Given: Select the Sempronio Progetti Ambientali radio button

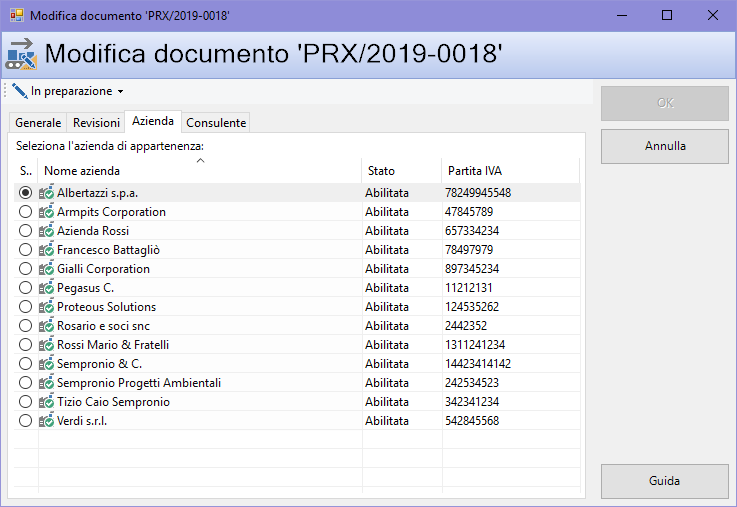Looking at the screenshot, I should [25, 383].
